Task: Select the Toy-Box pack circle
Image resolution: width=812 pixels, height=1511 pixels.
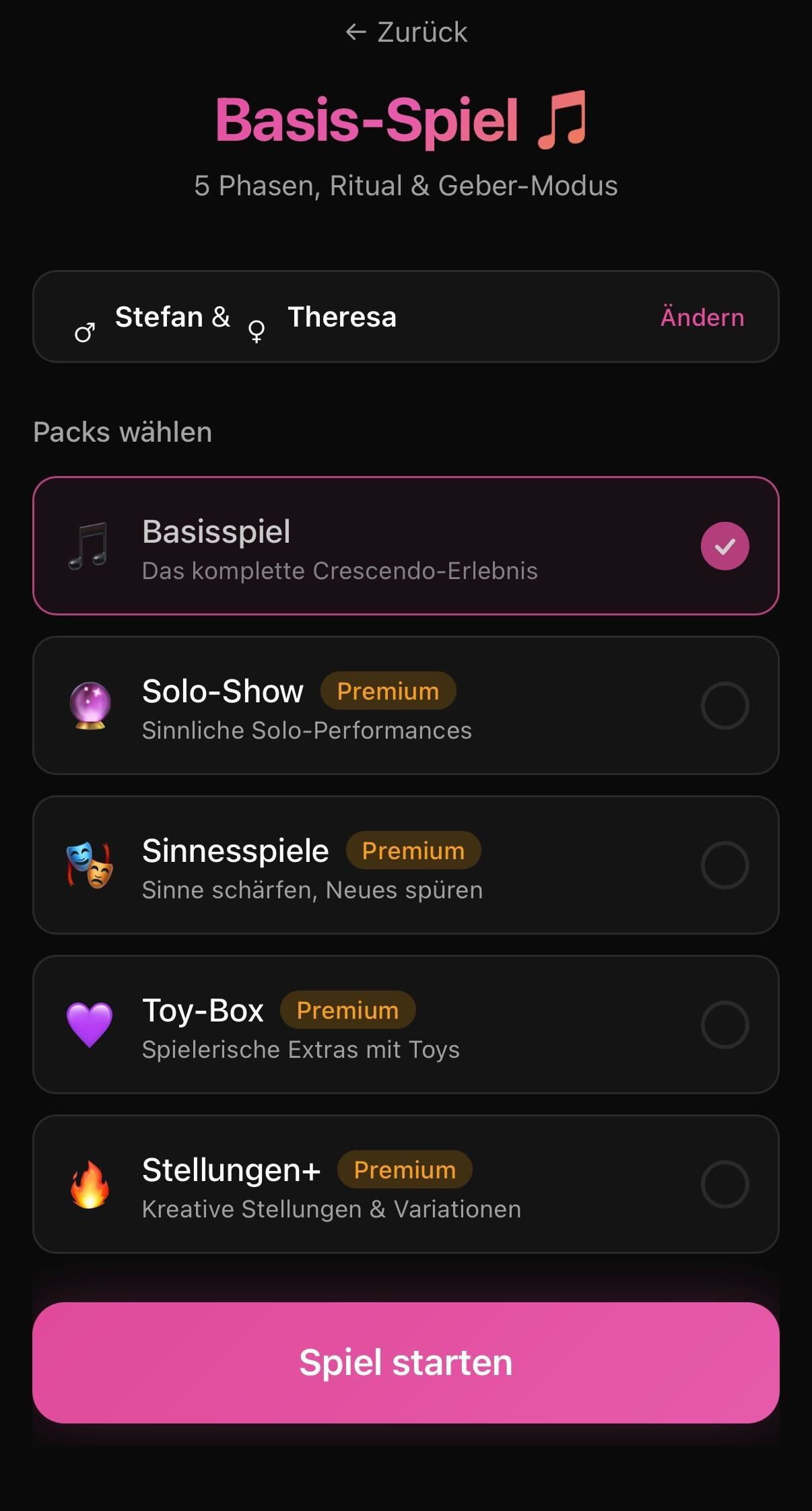Action: [724, 1025]
